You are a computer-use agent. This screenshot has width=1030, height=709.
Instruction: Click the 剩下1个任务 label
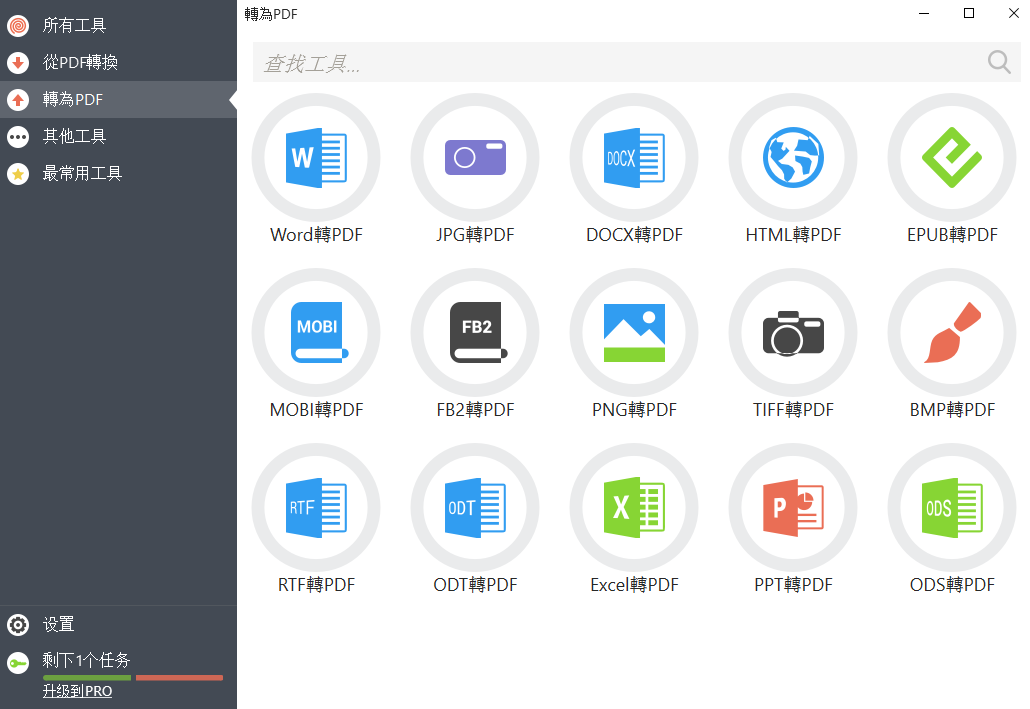click(86, 660)
